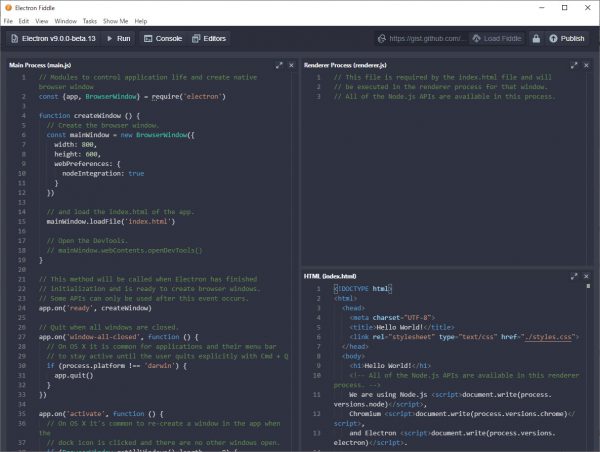Click the document icon on the Electron version button

click(x=15, y=39)
